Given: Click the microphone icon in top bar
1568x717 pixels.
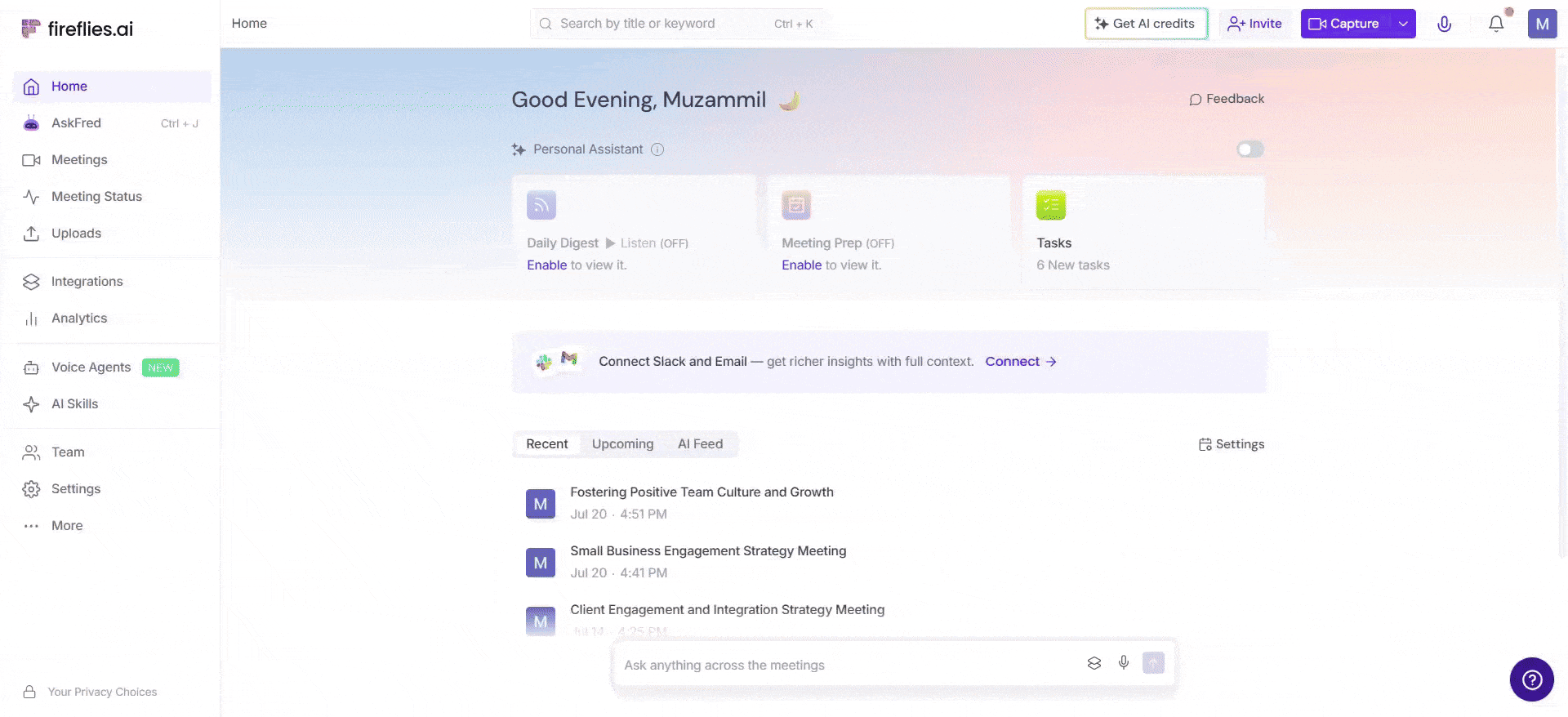Looking at the screenshot, I should click(1444, 24).
